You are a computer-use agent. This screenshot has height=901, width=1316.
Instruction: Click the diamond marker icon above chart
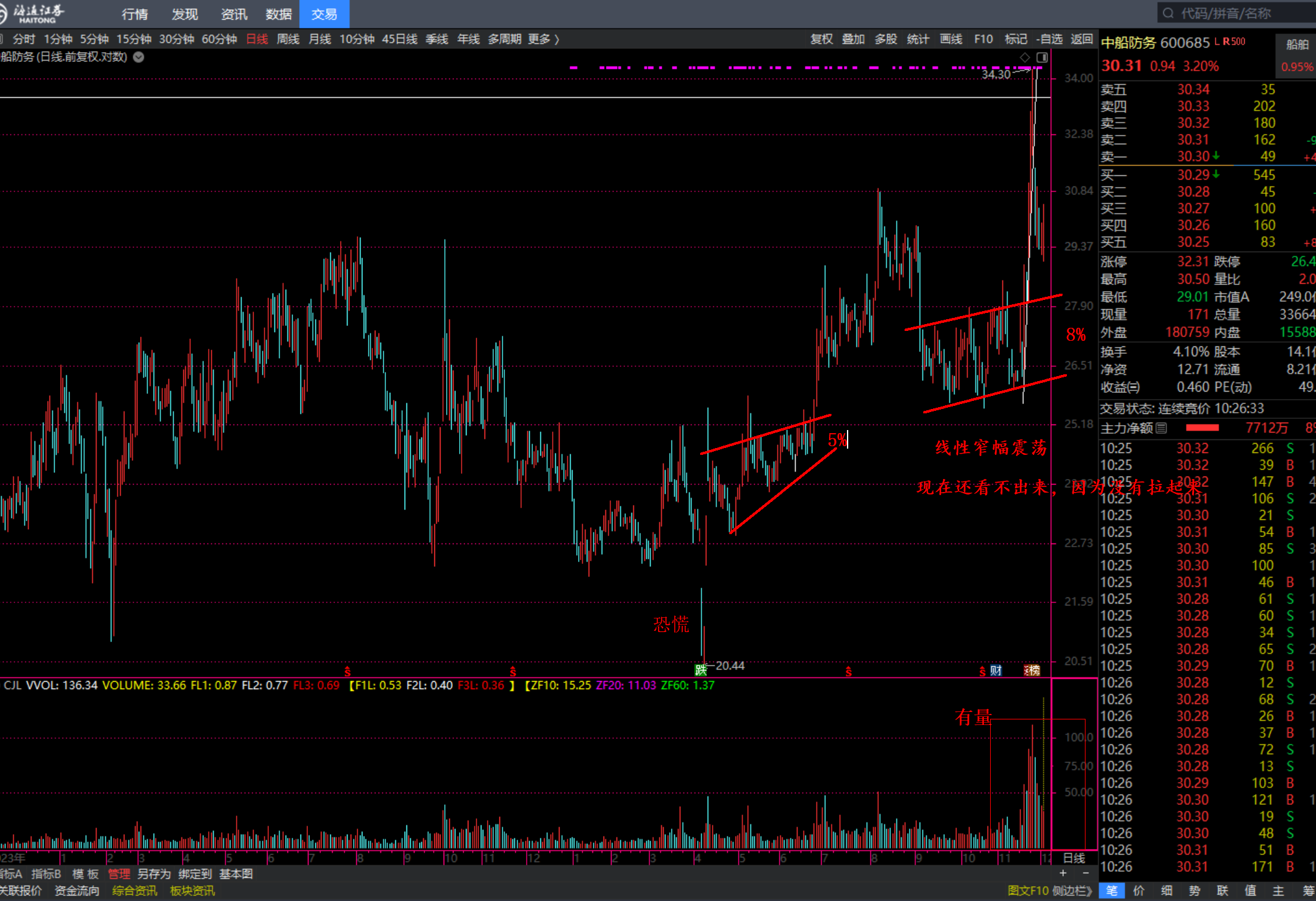pyautogui.click(x=1025, y=58)
